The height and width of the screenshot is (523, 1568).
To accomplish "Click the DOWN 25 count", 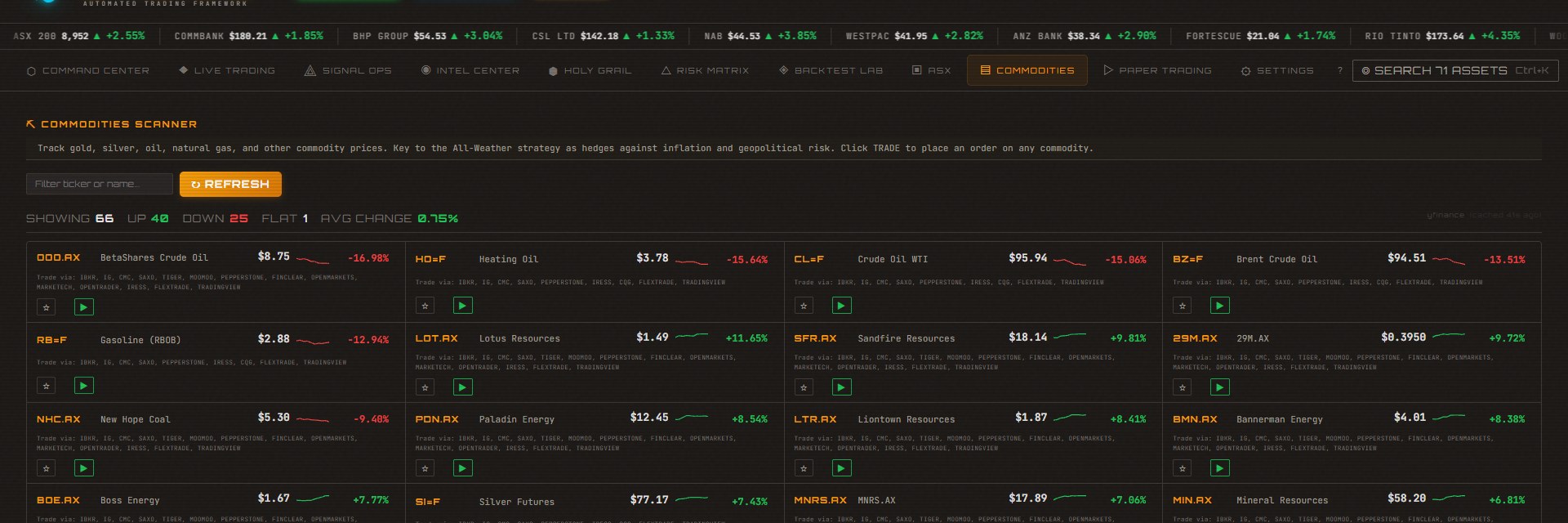I will [215, 219].
